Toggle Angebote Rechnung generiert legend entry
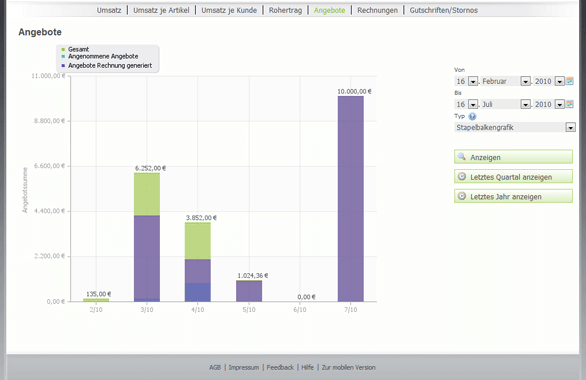This screenshot has width=586, height=380. pos(107,66)
